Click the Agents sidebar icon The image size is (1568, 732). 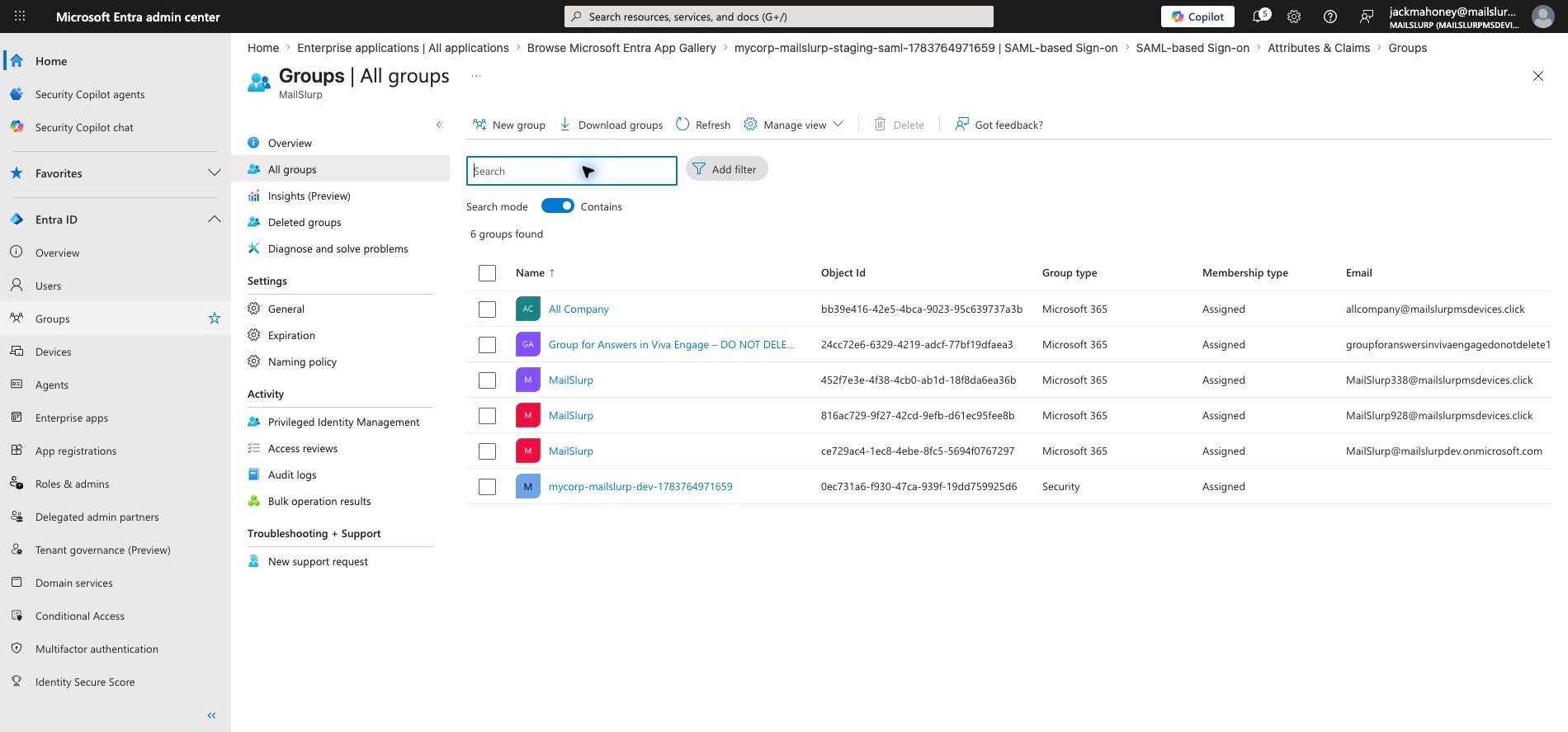pyautogui.click(x=17, y=384)
